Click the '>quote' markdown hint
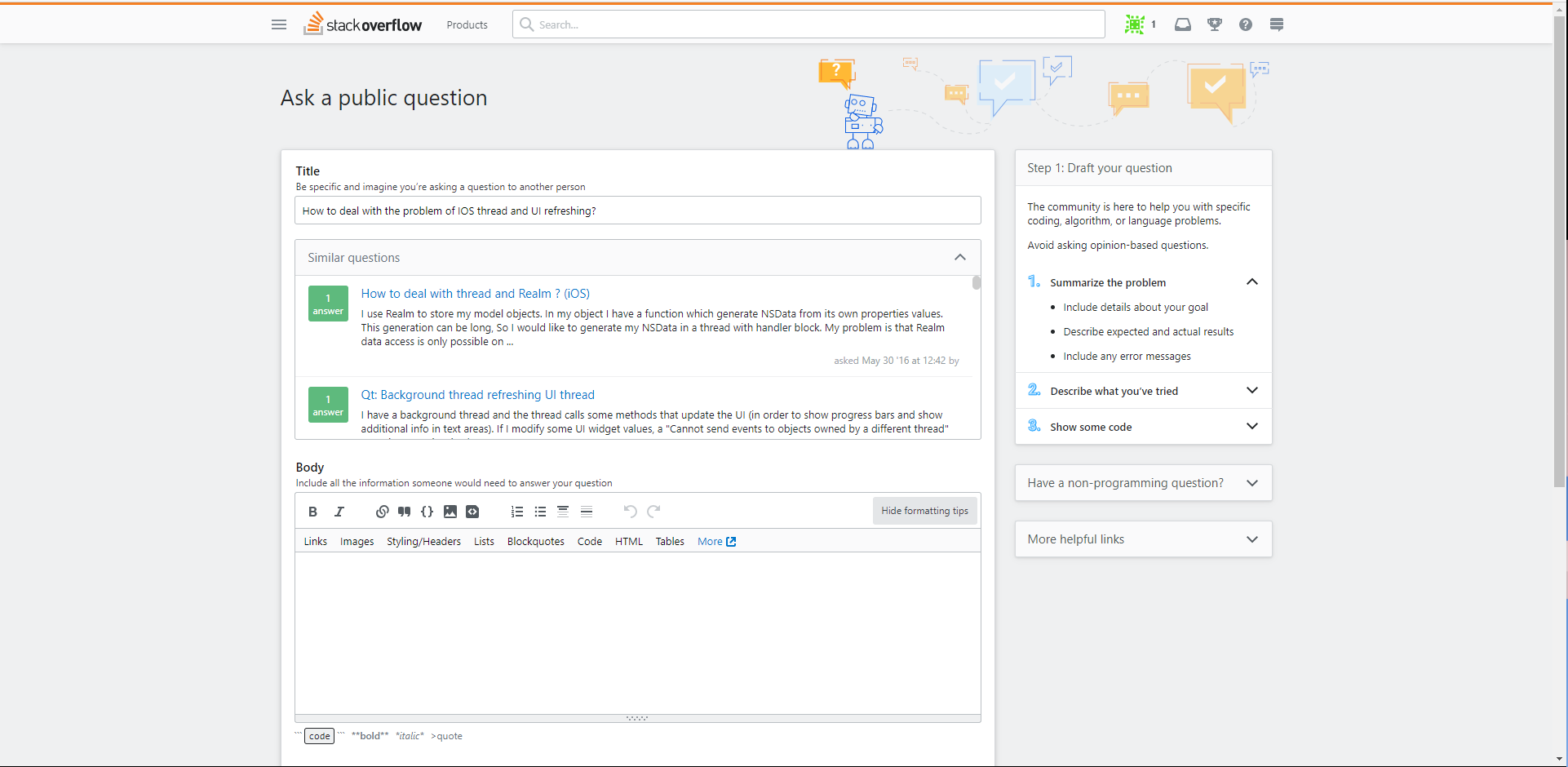Viewport: 1568px width, 767px height. [x=447, y=736]
